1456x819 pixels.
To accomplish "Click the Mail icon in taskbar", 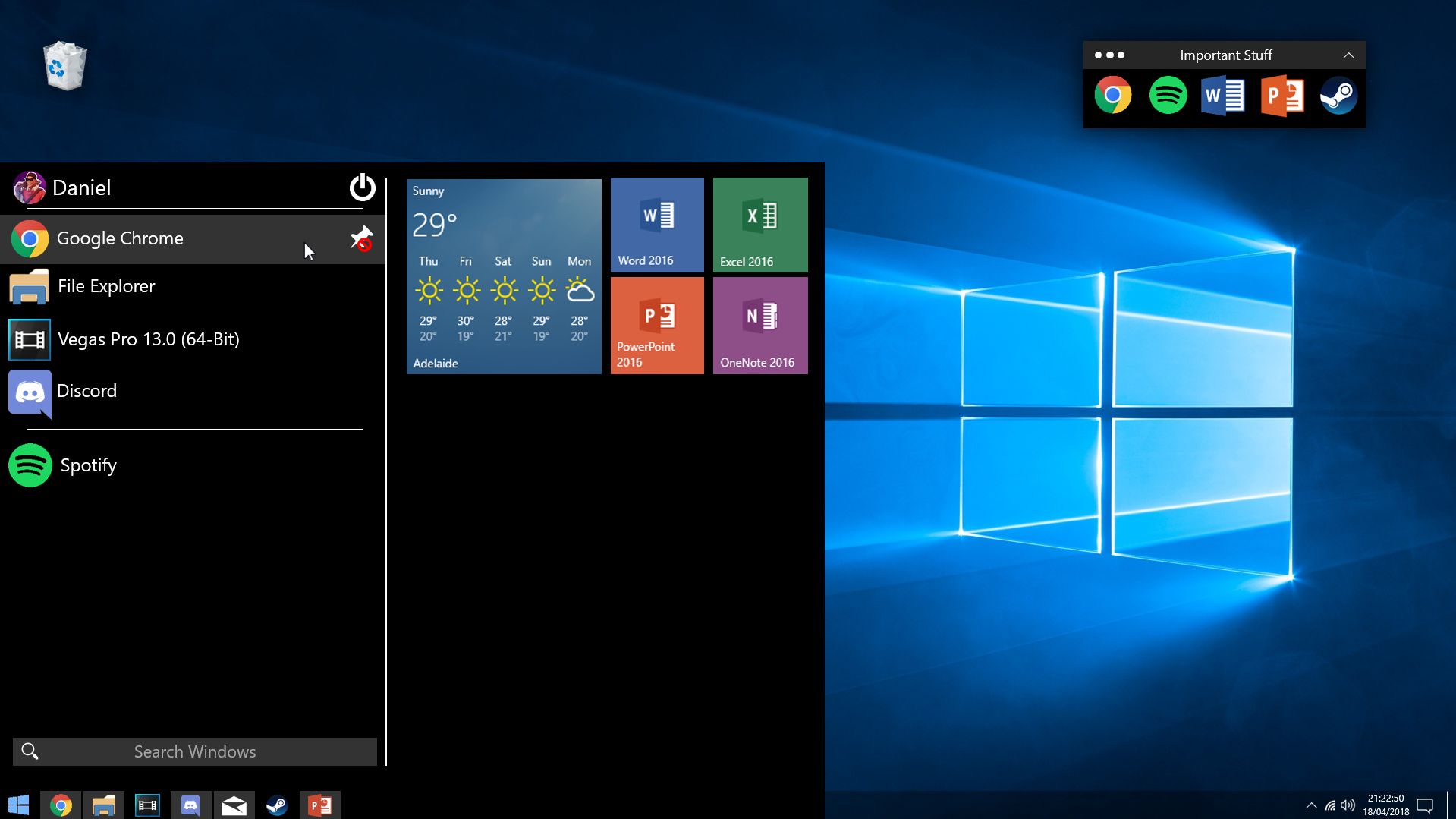I will [234, 805].
